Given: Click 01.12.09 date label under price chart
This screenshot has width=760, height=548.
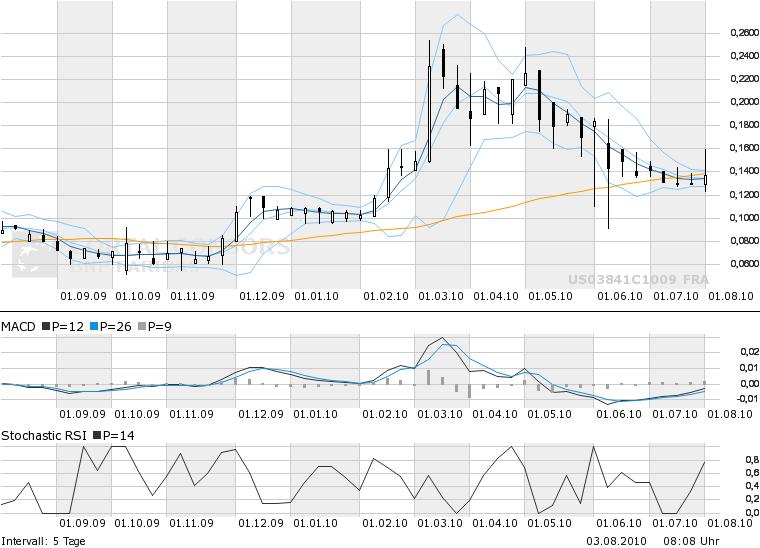Looking at the screenshot, I should [261, 296].
